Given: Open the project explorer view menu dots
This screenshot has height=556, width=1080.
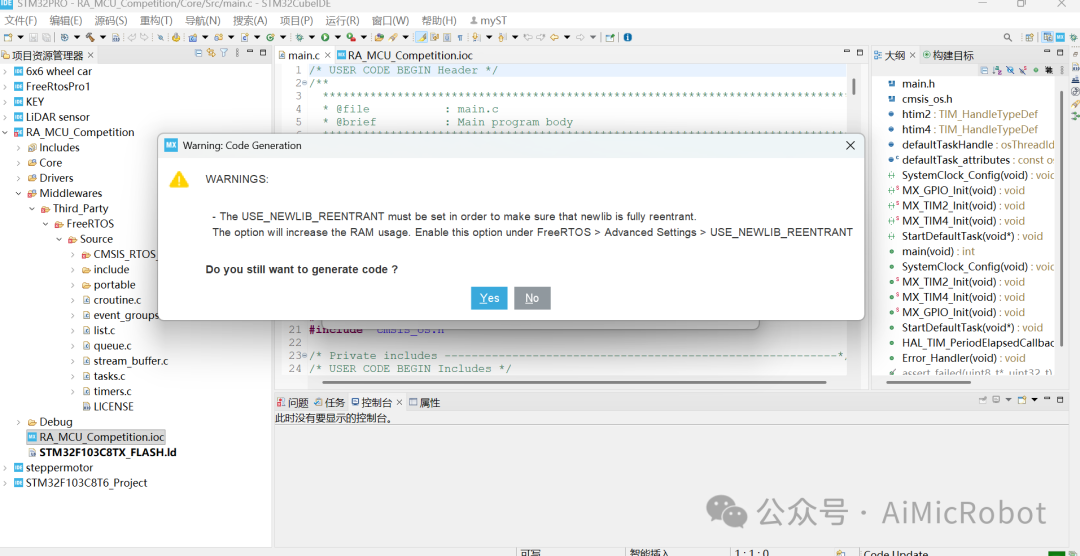Looking at the screenshot, I should pyautogui.click(x=237, y=53).
